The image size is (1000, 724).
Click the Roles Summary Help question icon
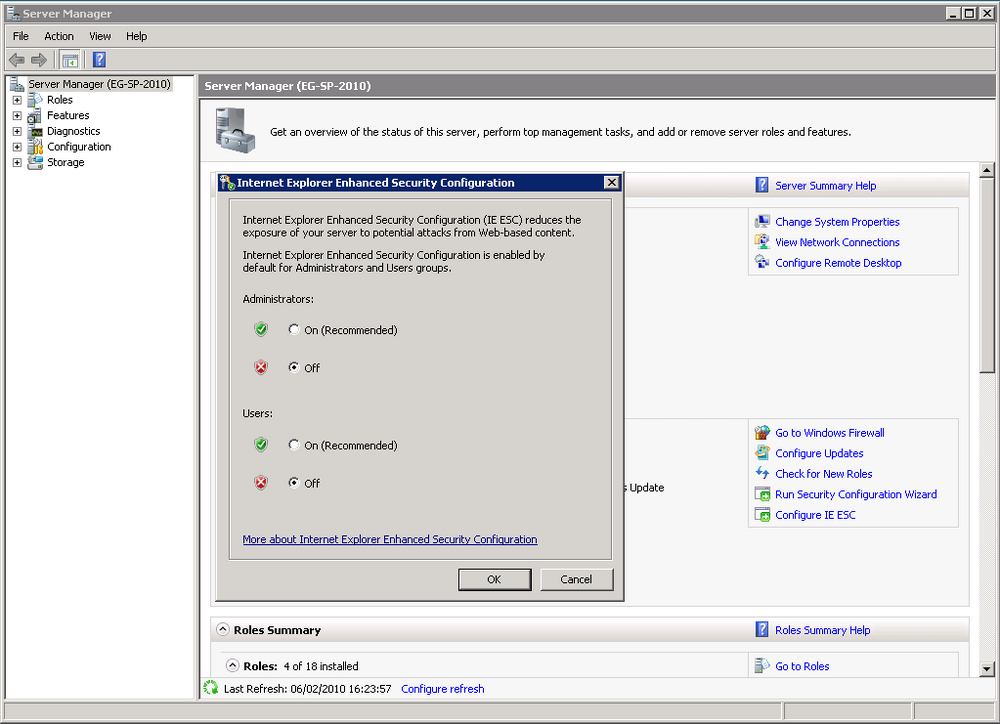click(762, 630)
